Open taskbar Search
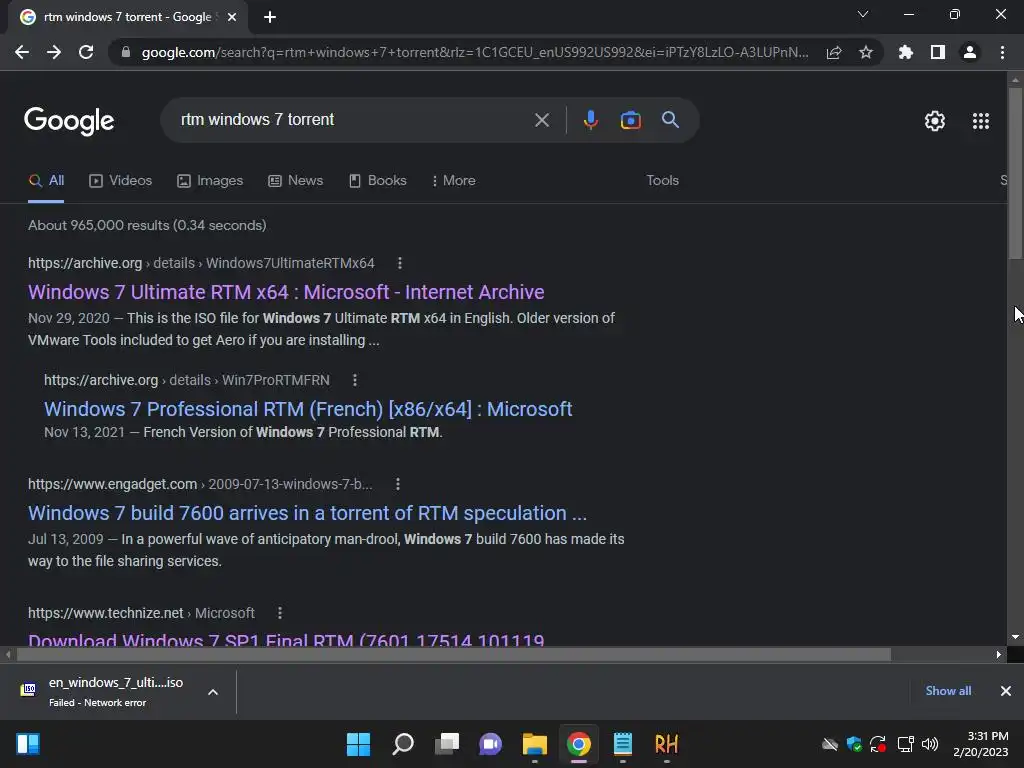 click(x=403, y=744)
